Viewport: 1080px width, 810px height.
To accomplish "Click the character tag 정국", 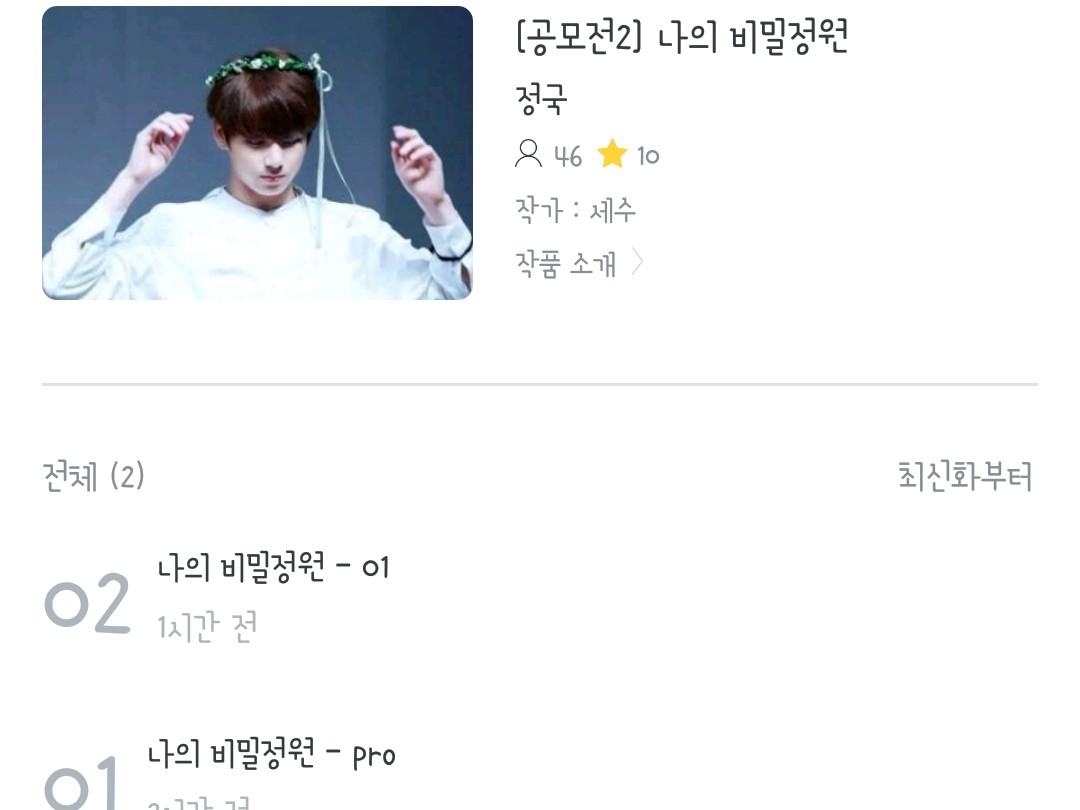I will pyautogui.click(x=541, y=99).
